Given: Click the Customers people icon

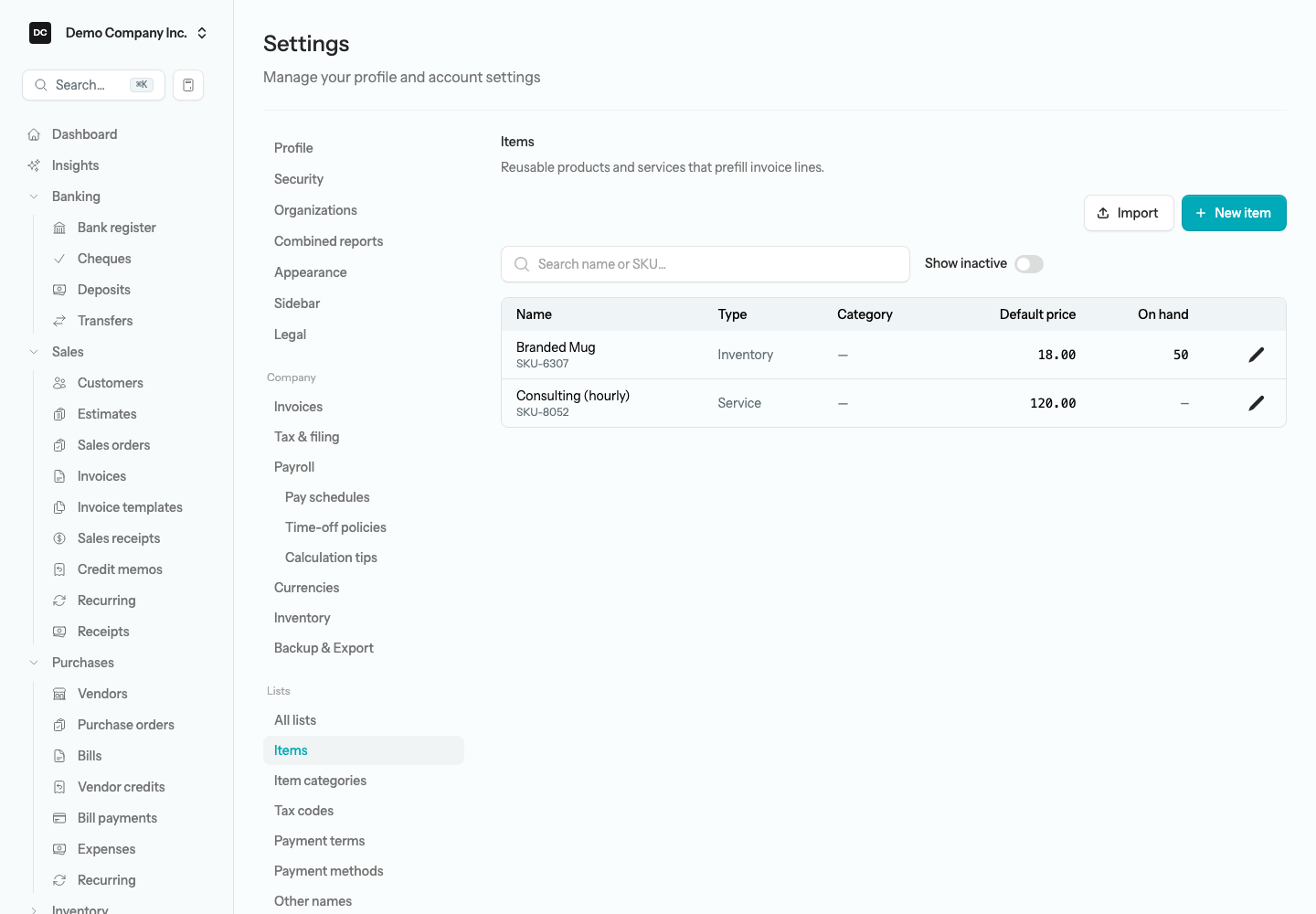Looking at the screenshot, I should tap(59, 383).
